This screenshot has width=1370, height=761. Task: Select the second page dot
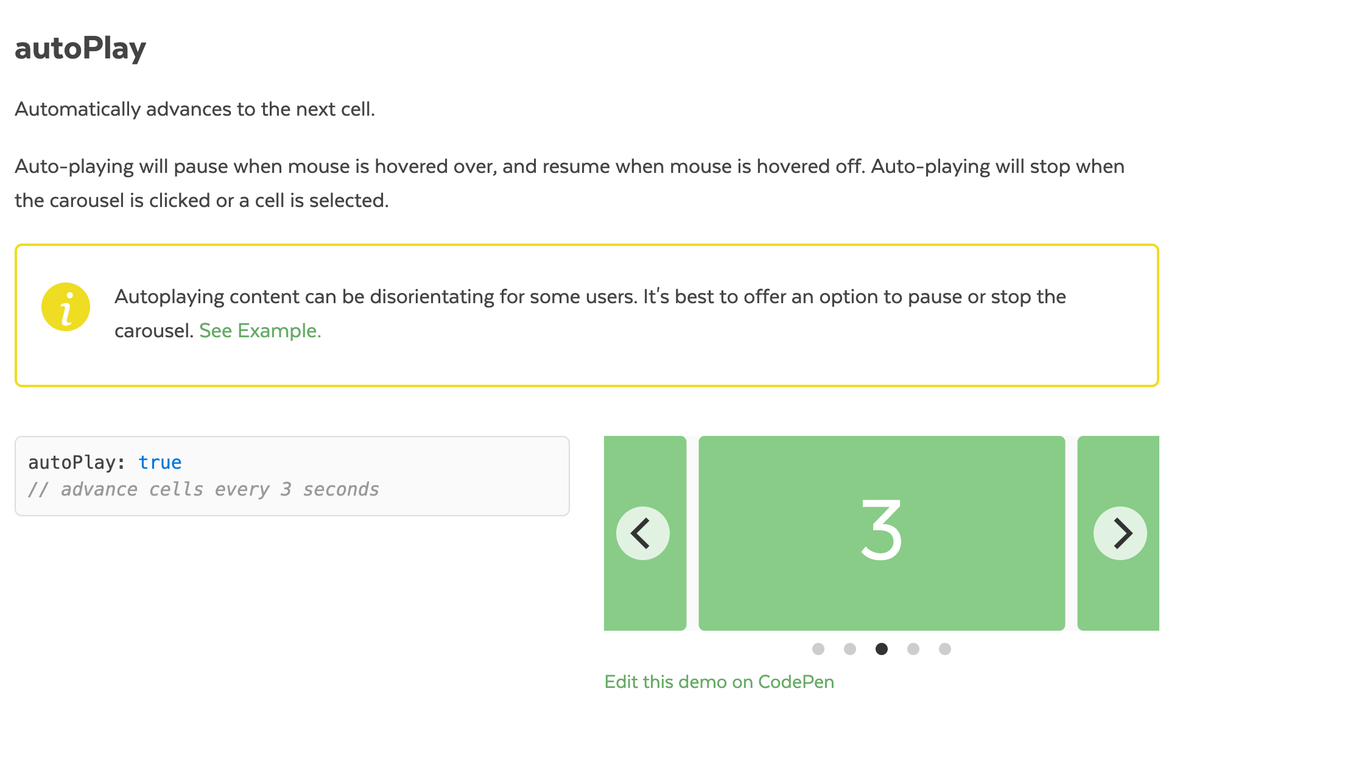click(x=849, y=649)
